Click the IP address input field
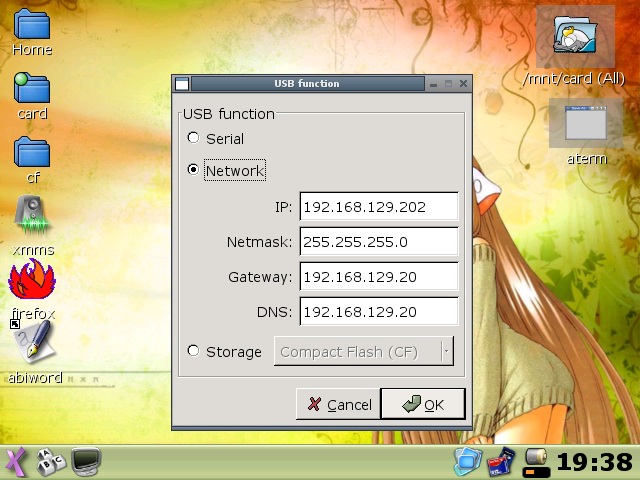Image resolution: width=640 pixels, height=480 pixels. [x=378, y=207]
